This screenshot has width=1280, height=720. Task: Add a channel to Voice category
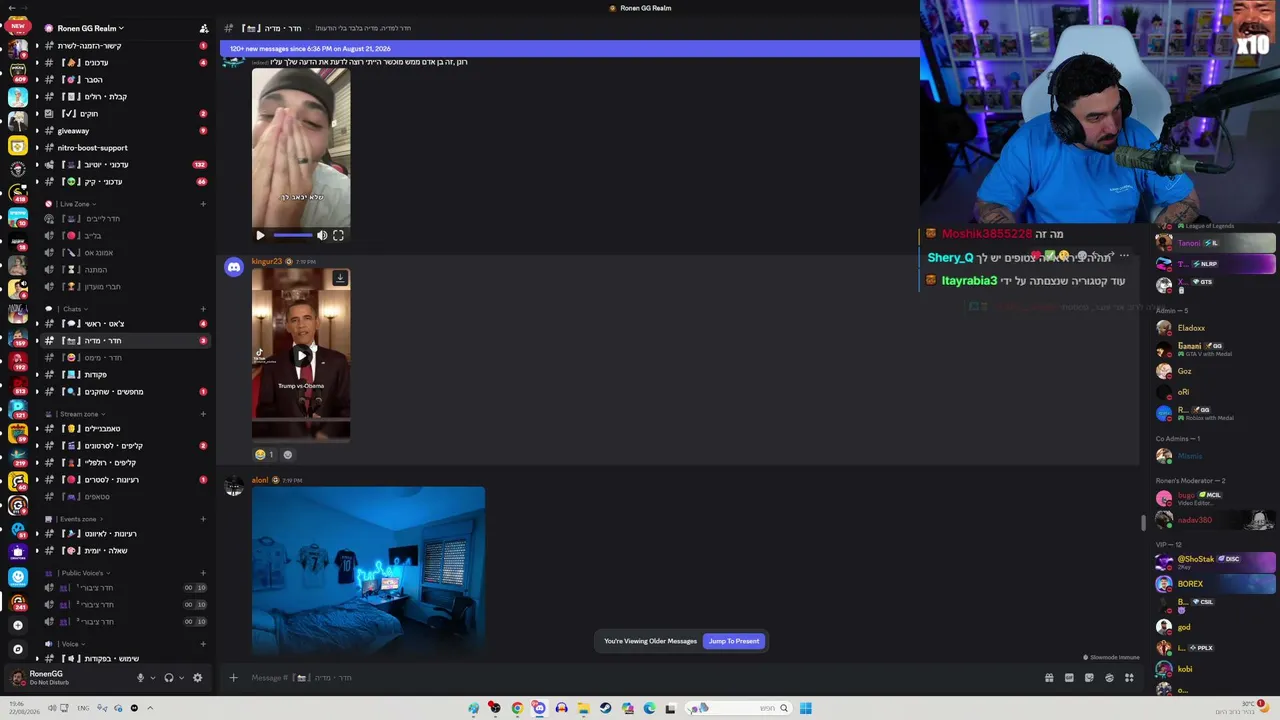coord(203,644)
